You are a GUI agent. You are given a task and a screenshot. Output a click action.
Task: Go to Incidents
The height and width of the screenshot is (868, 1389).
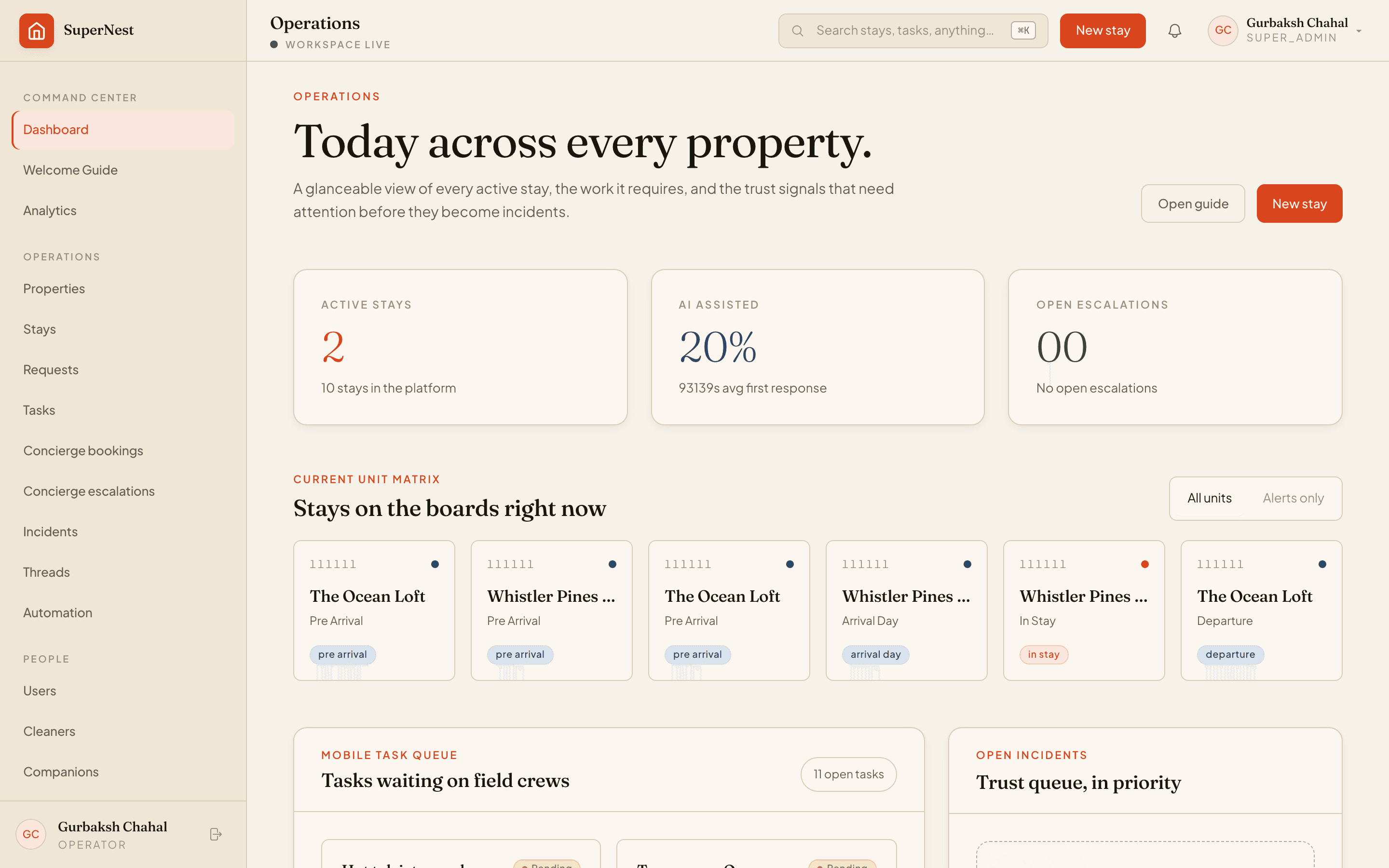123,531
